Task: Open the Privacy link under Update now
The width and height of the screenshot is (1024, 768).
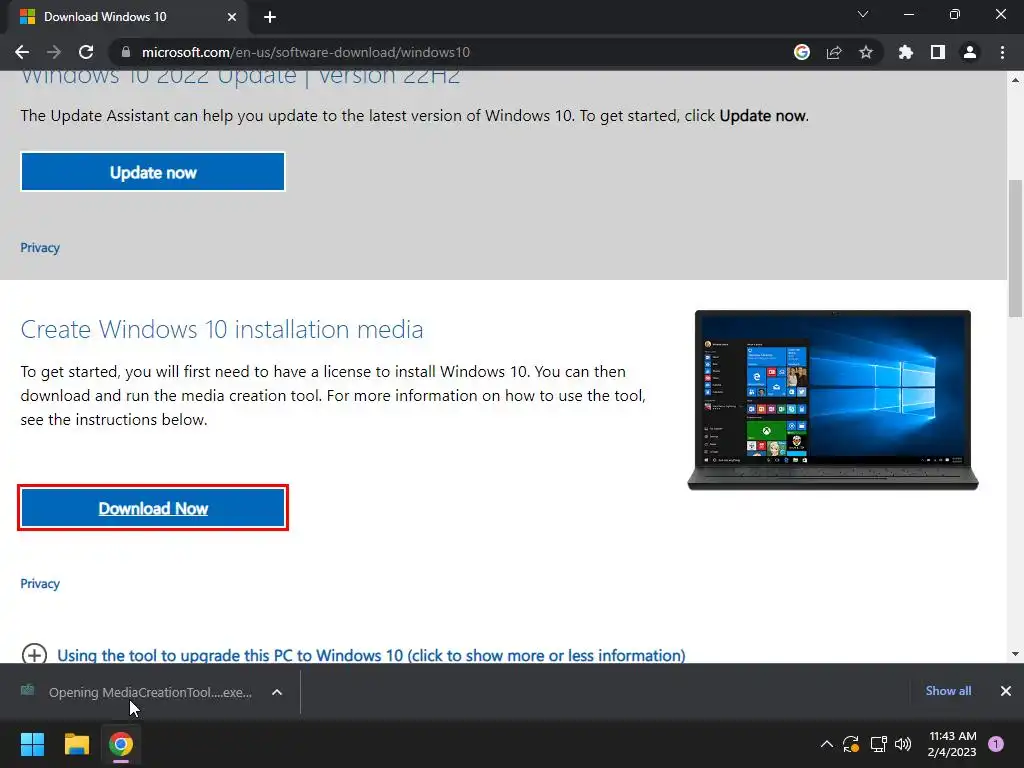Action: click(x=40, y=248)
